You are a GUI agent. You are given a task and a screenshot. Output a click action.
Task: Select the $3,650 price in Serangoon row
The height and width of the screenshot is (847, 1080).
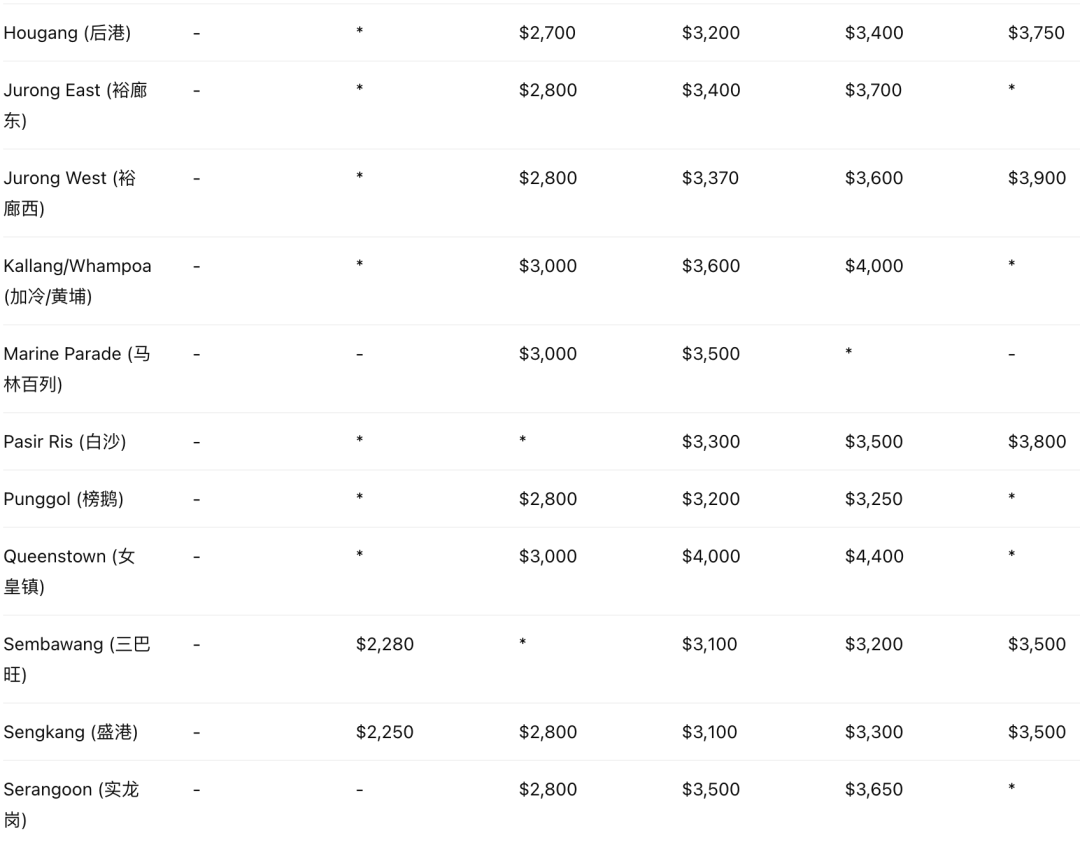pos(873,789)
